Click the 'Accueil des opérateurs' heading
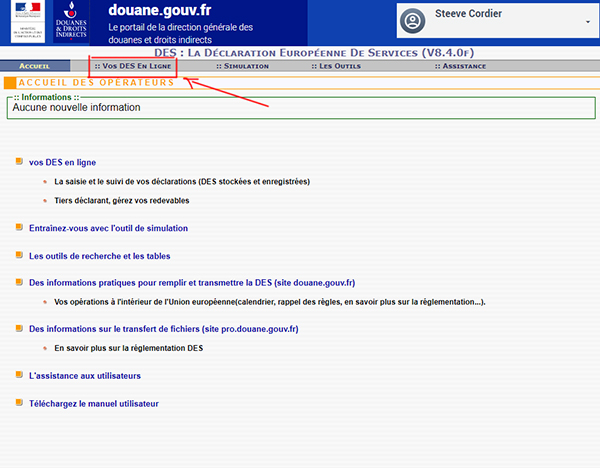Screen dimensions: 600x468 click(x=96, y=82)
